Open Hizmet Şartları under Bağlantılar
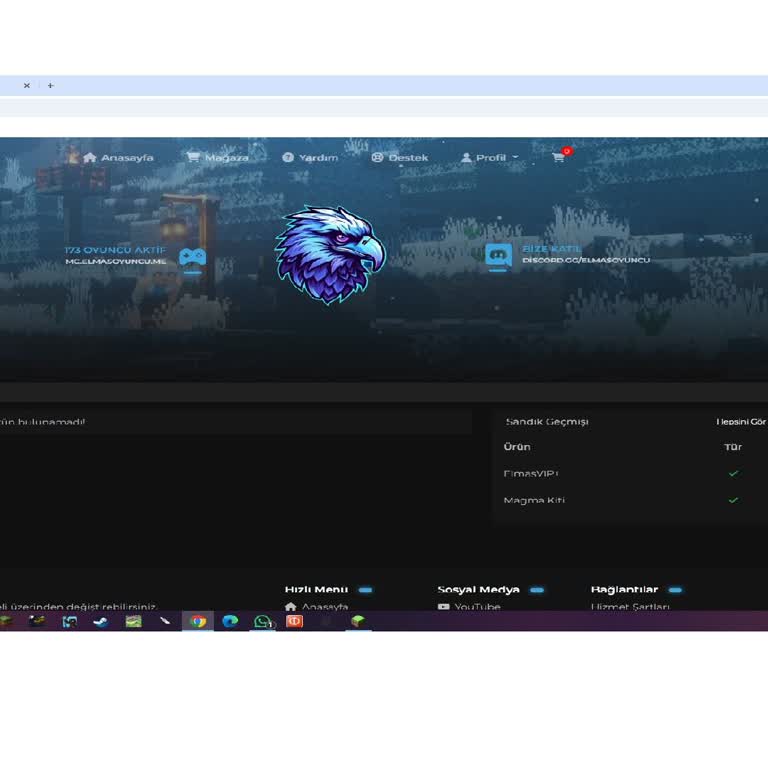Viewport: 768px width, 768px height. click(630, 606)
